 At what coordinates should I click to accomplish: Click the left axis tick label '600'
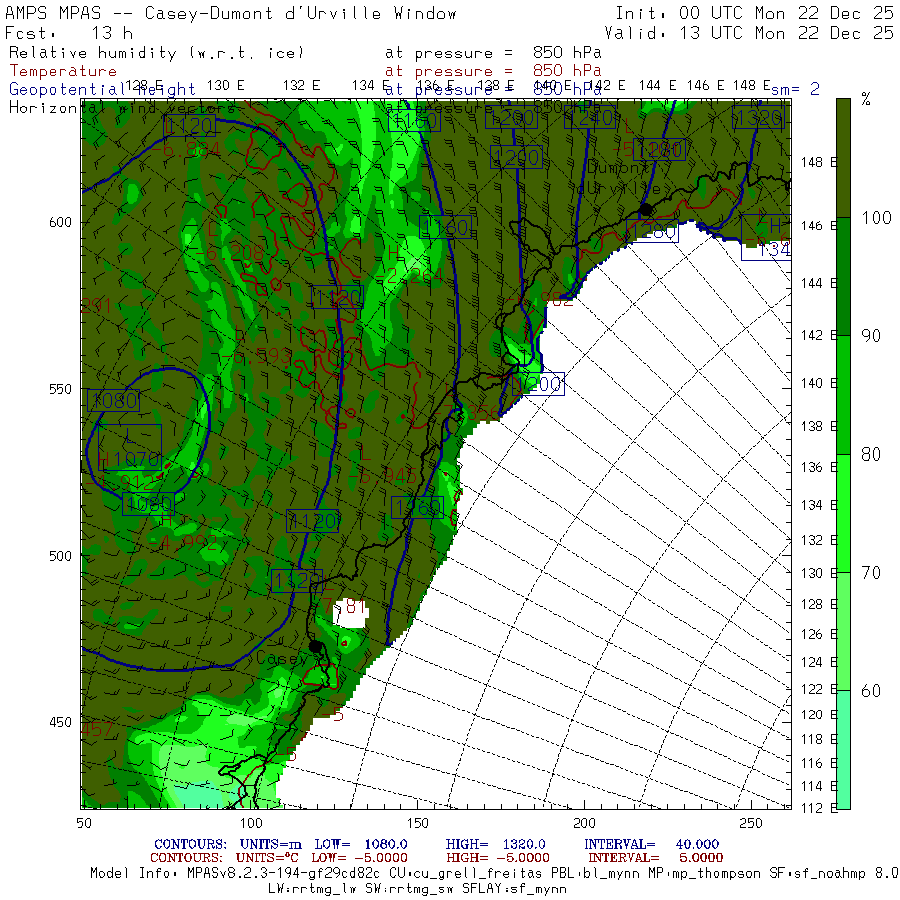tap(60, 222)
